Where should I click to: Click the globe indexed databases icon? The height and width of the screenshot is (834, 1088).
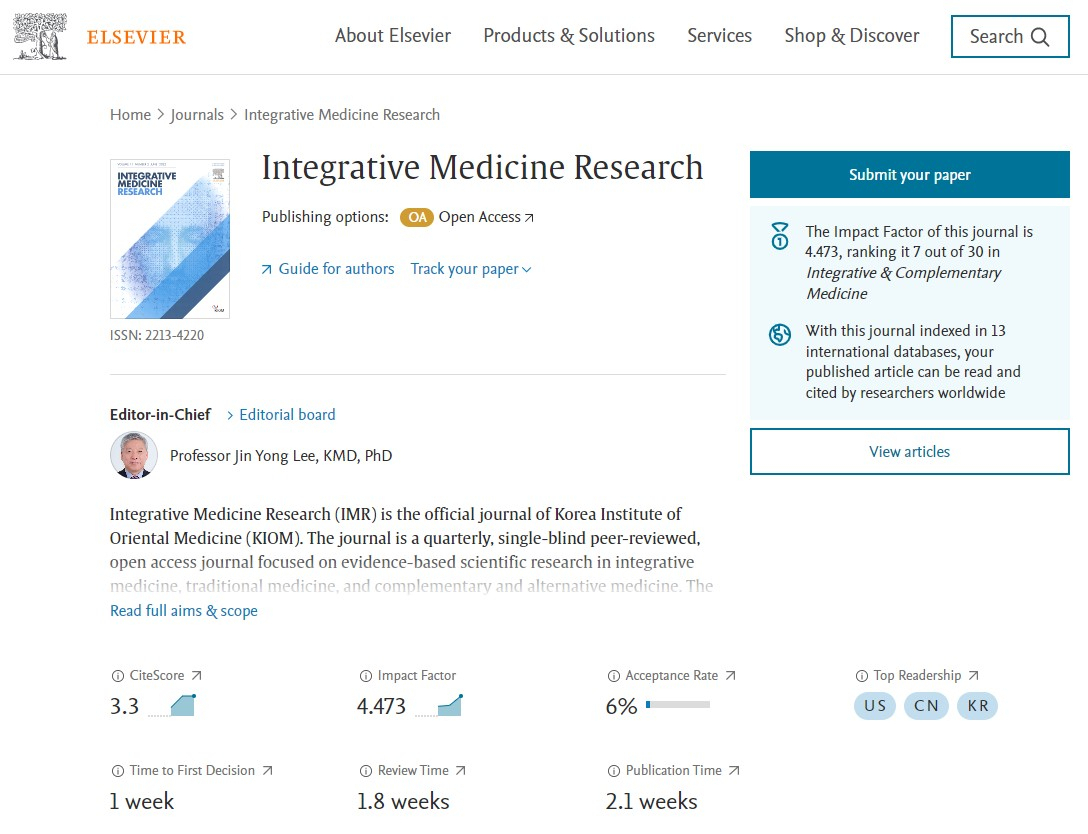click(780, 334)
